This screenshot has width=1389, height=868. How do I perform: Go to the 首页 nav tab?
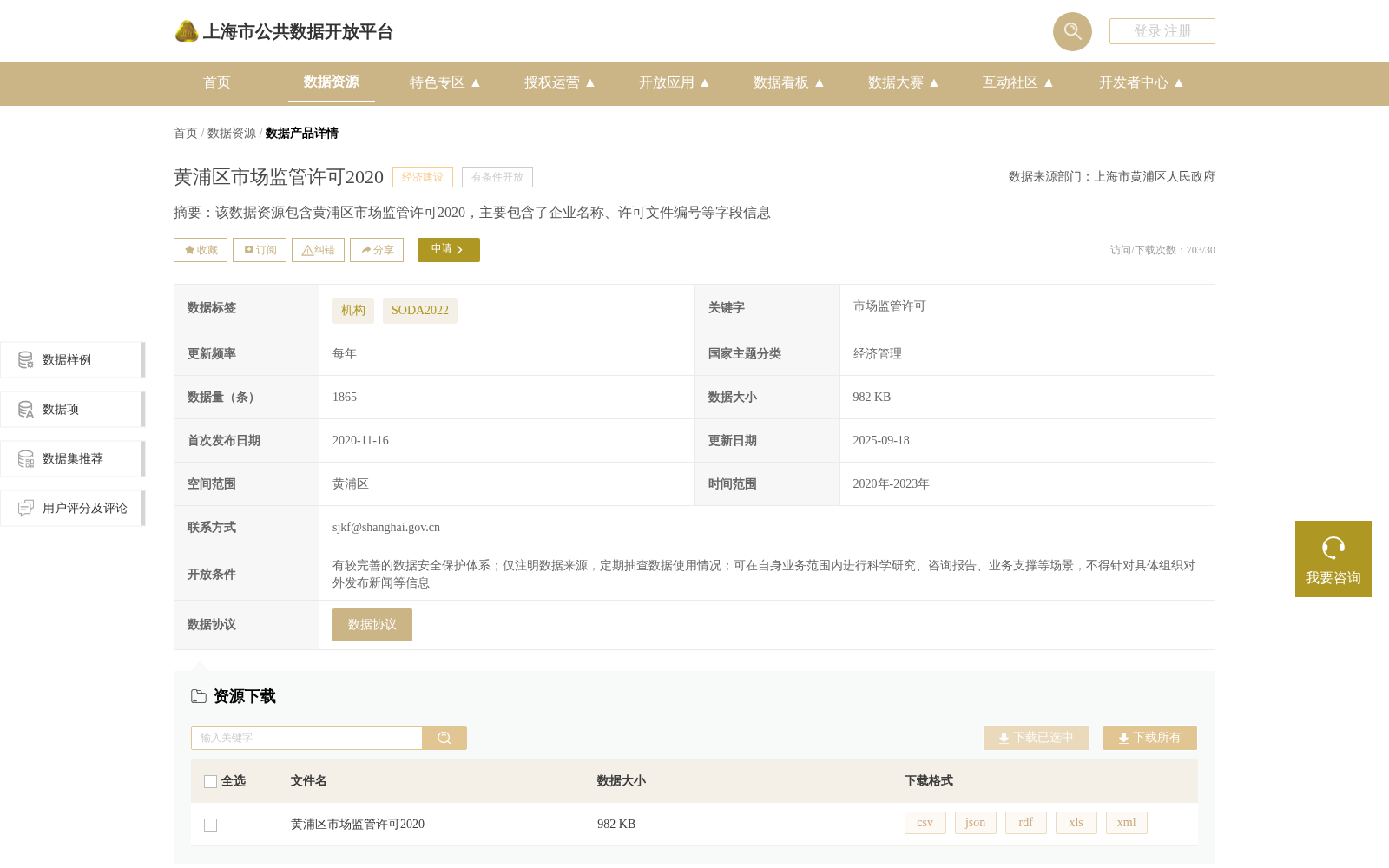(x=217, y=82)
